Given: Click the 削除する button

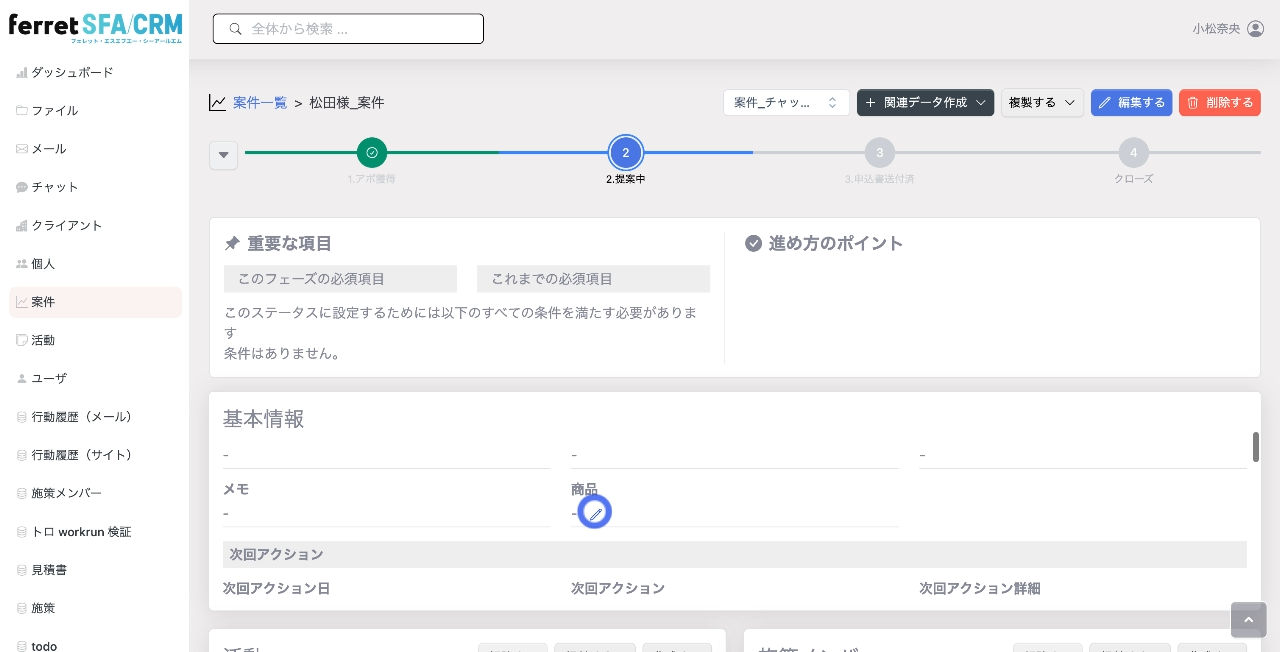Looking at the screenshot, I should 1220,102.
